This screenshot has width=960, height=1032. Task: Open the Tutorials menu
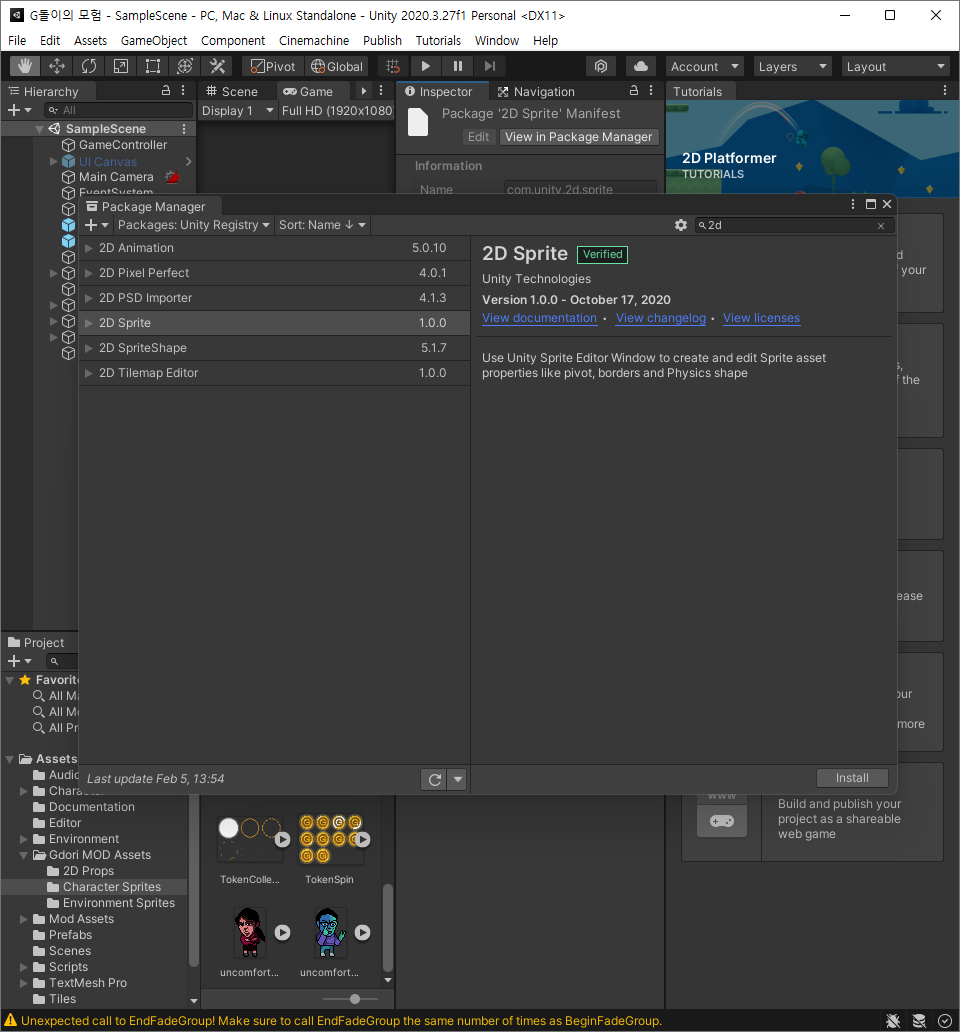(438, 40)
